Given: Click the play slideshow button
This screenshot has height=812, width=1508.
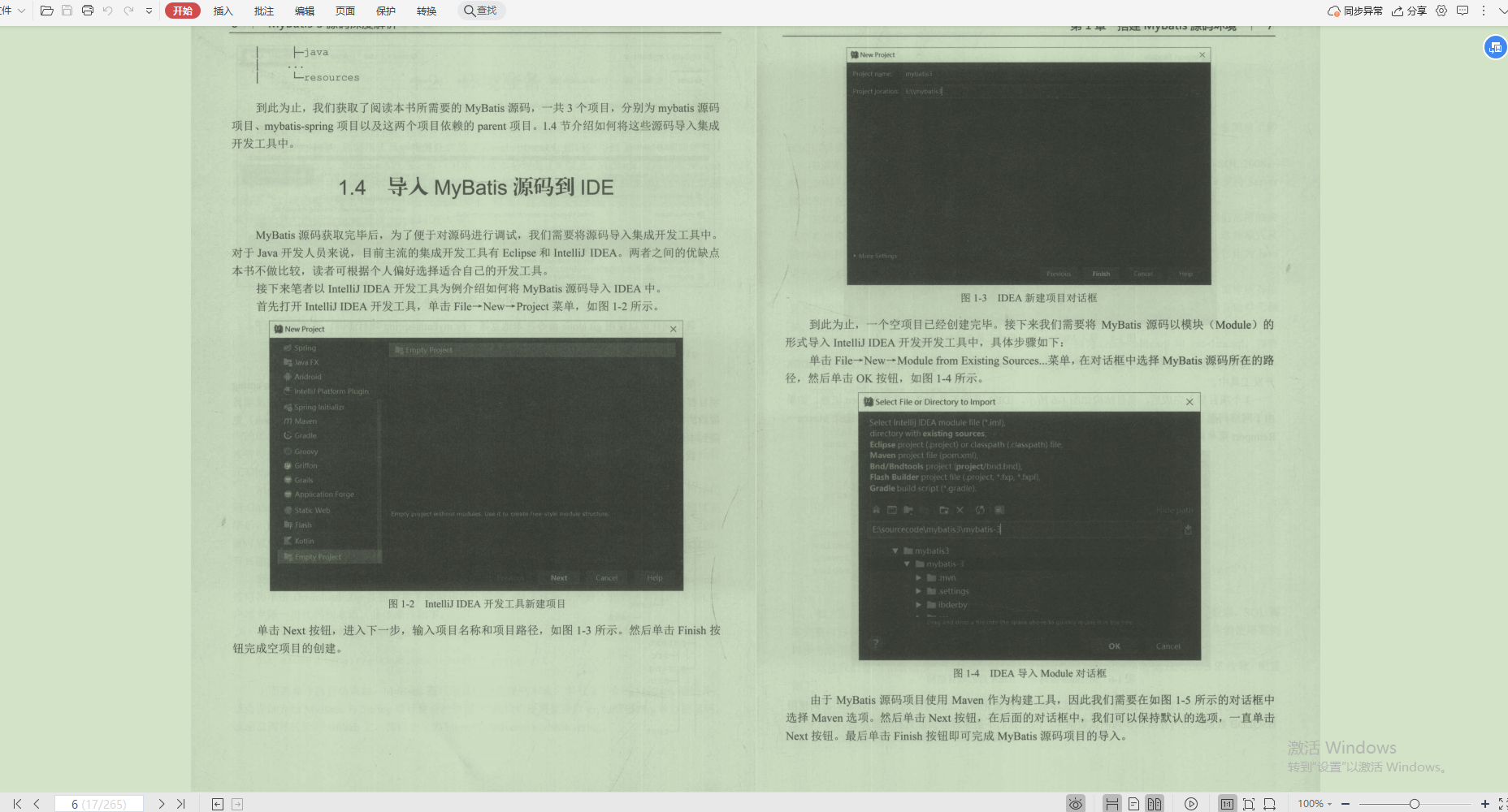Looking at the screenshot, I should (x=1191, y=804).
